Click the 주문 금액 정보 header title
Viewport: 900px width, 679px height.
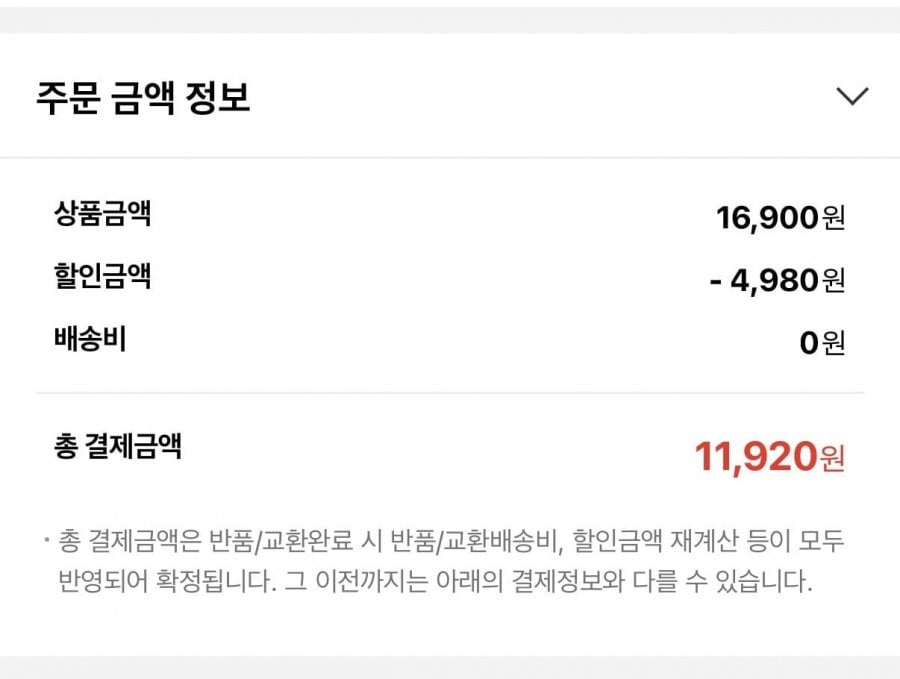(143, 98)
